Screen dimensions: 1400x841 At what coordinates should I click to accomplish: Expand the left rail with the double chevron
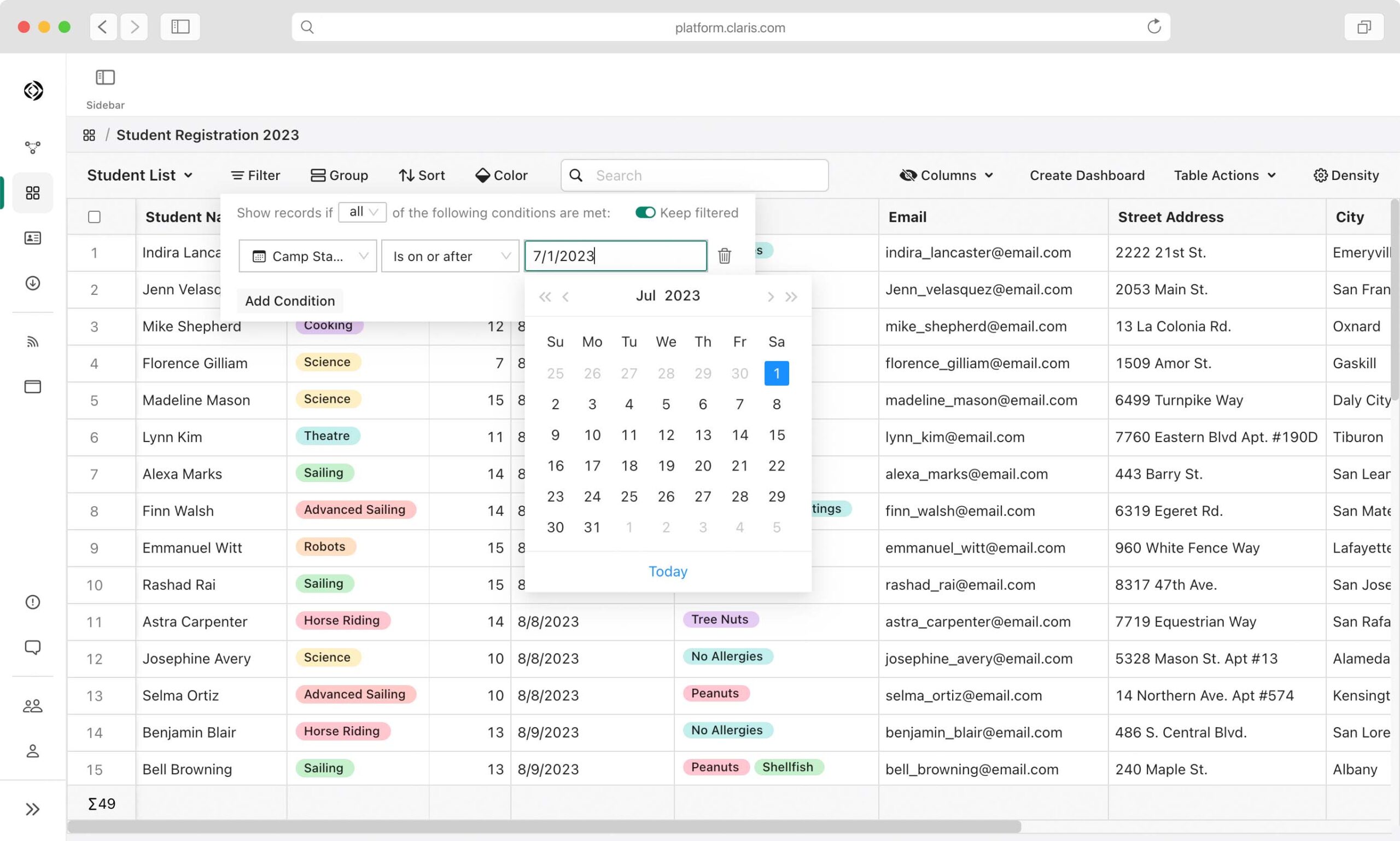[x=33, y=809]
